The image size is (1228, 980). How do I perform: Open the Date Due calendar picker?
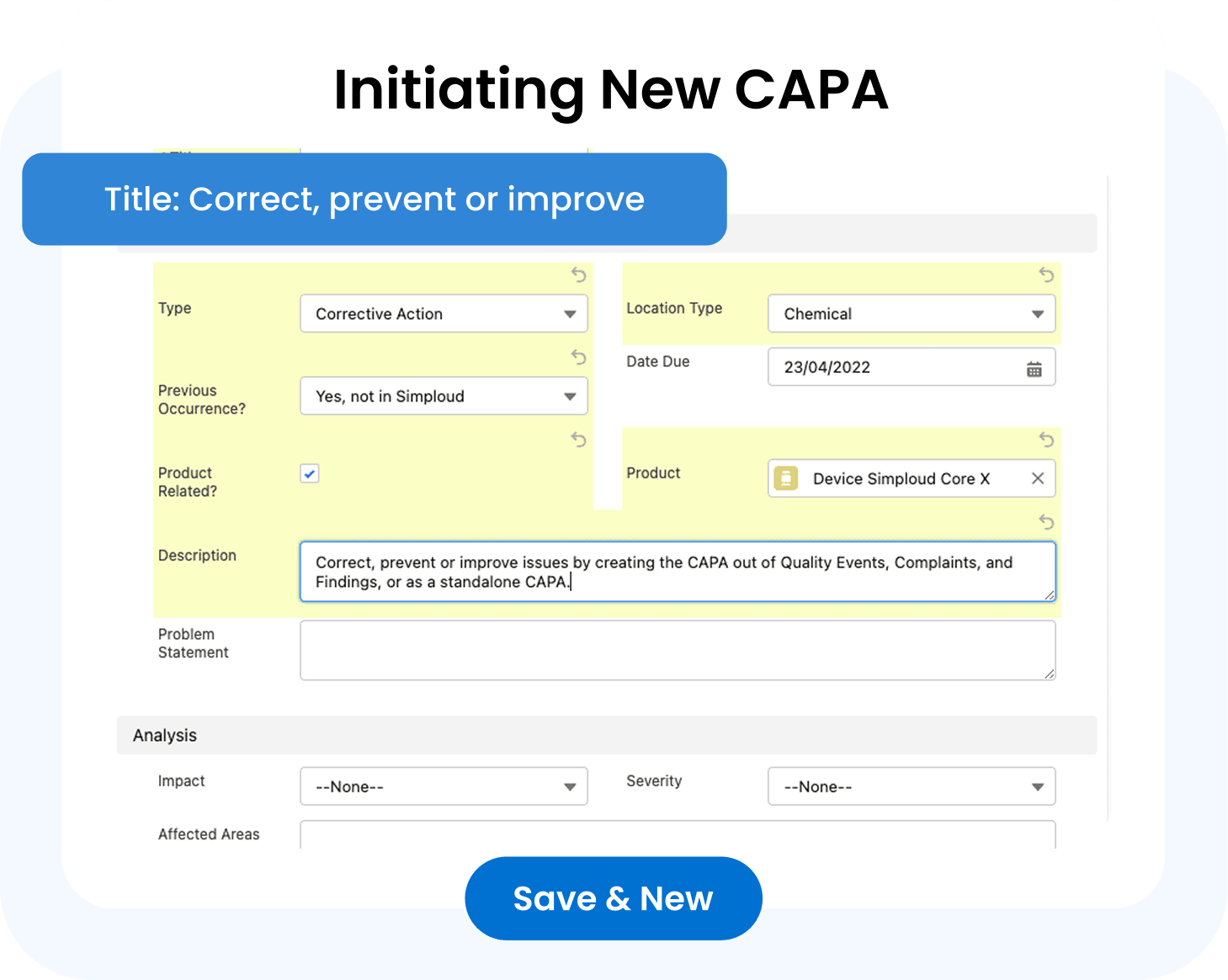point(1034,369)
